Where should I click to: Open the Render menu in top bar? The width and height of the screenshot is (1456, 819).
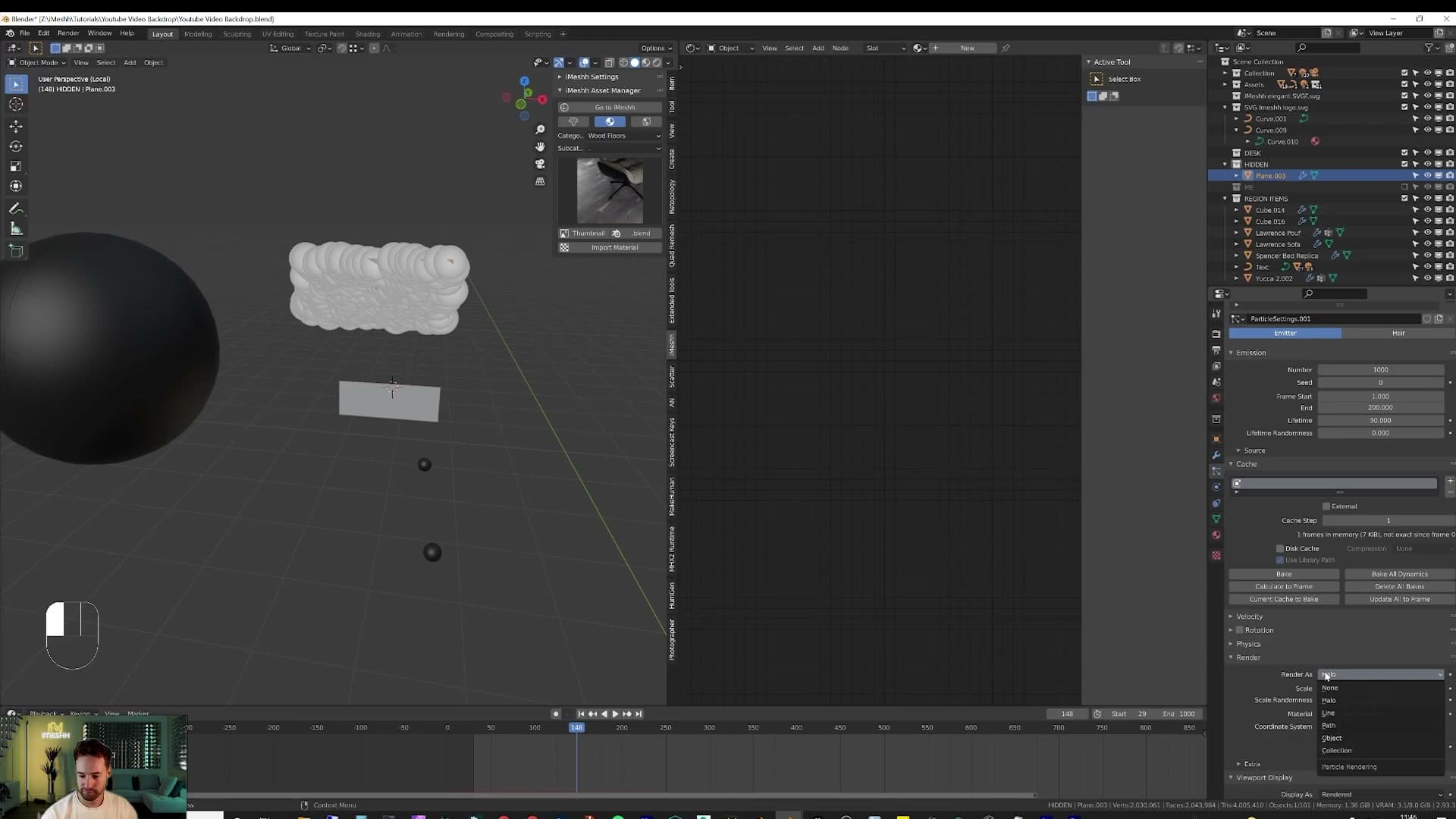68,33
